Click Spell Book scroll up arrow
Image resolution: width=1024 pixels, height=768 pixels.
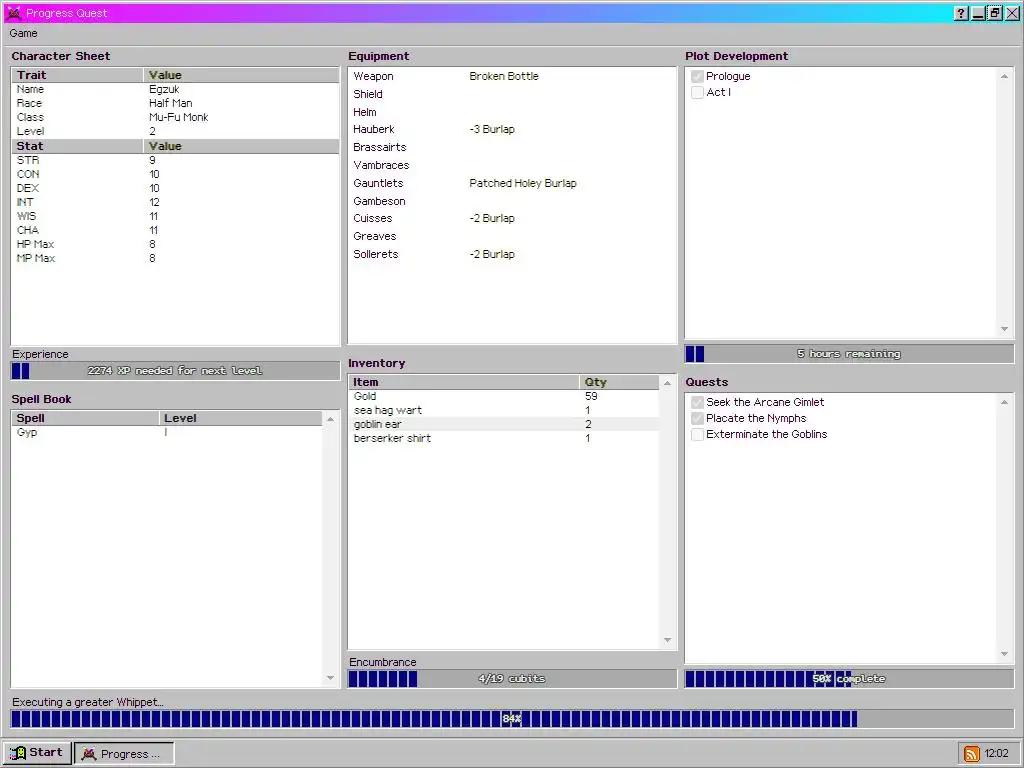coord(330,419)
